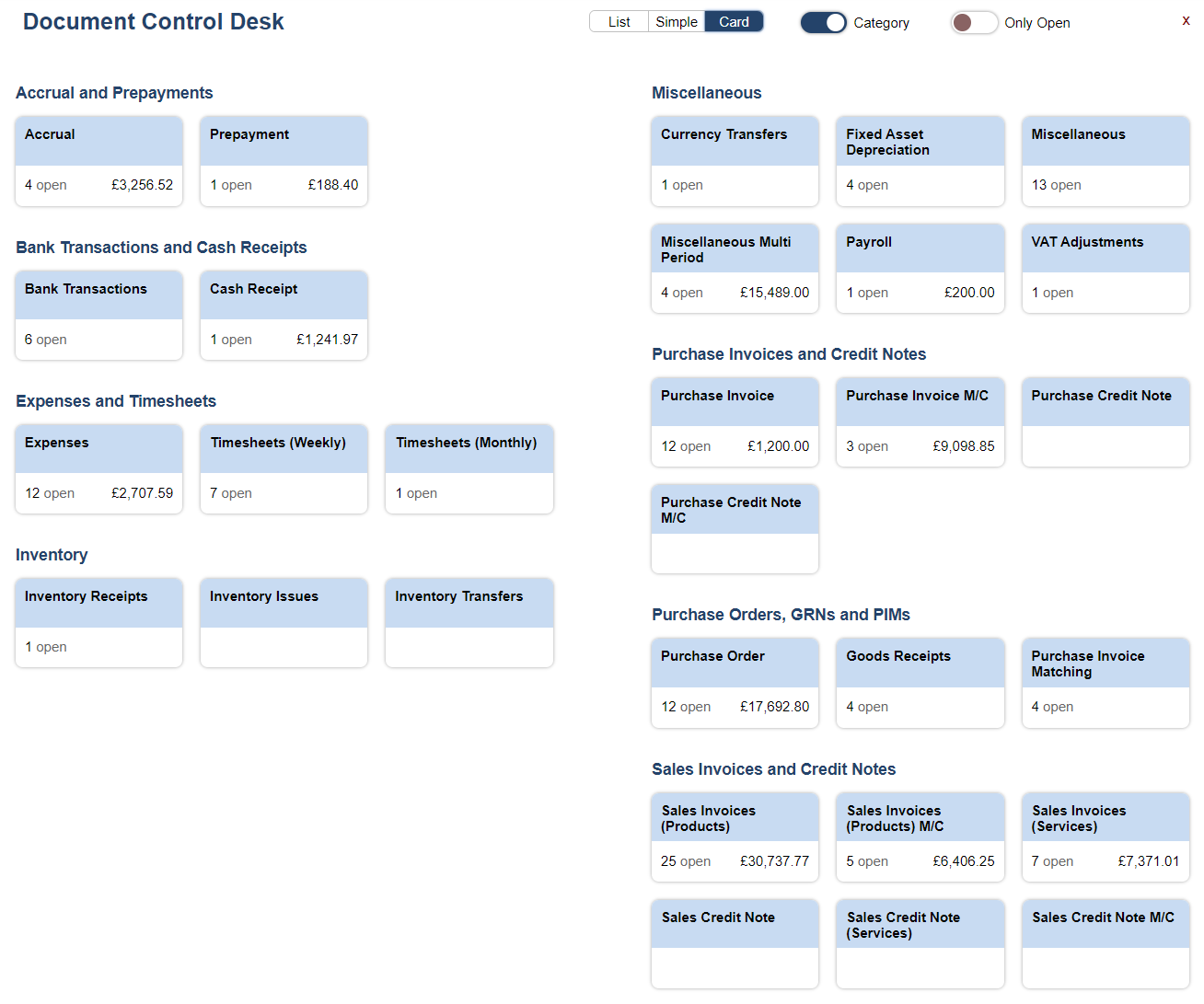Screen dimensions: 1204x1004
Task: Close the Document Control Desk panel
Action: click(1186, 20)
